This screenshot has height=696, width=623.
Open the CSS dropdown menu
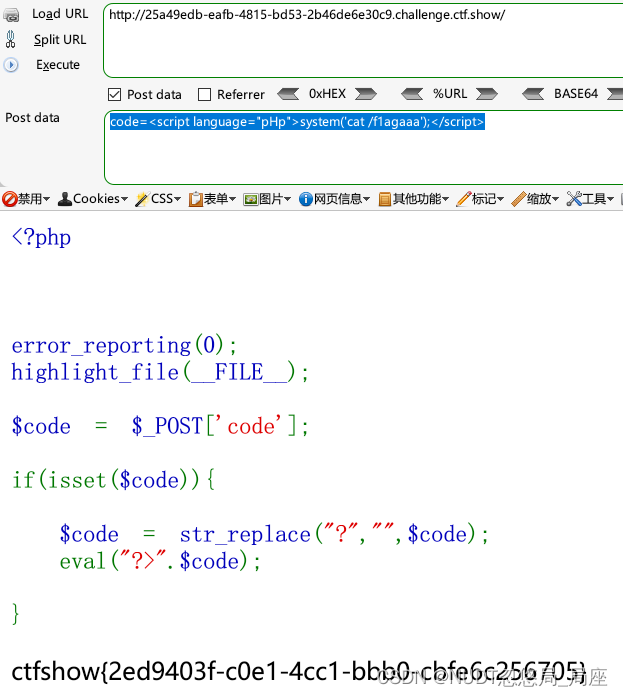point(158,198)
